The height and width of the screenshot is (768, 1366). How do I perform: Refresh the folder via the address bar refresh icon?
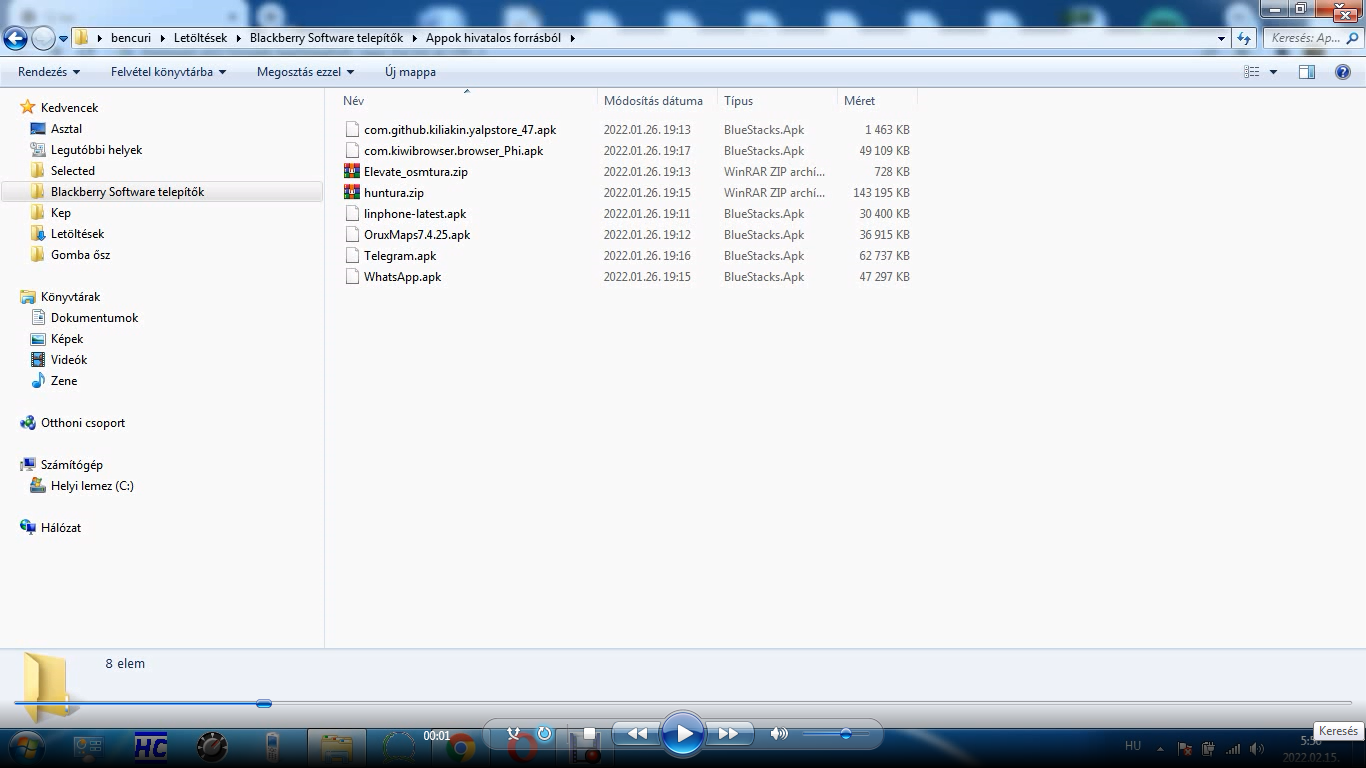(x=1244, y=38)
